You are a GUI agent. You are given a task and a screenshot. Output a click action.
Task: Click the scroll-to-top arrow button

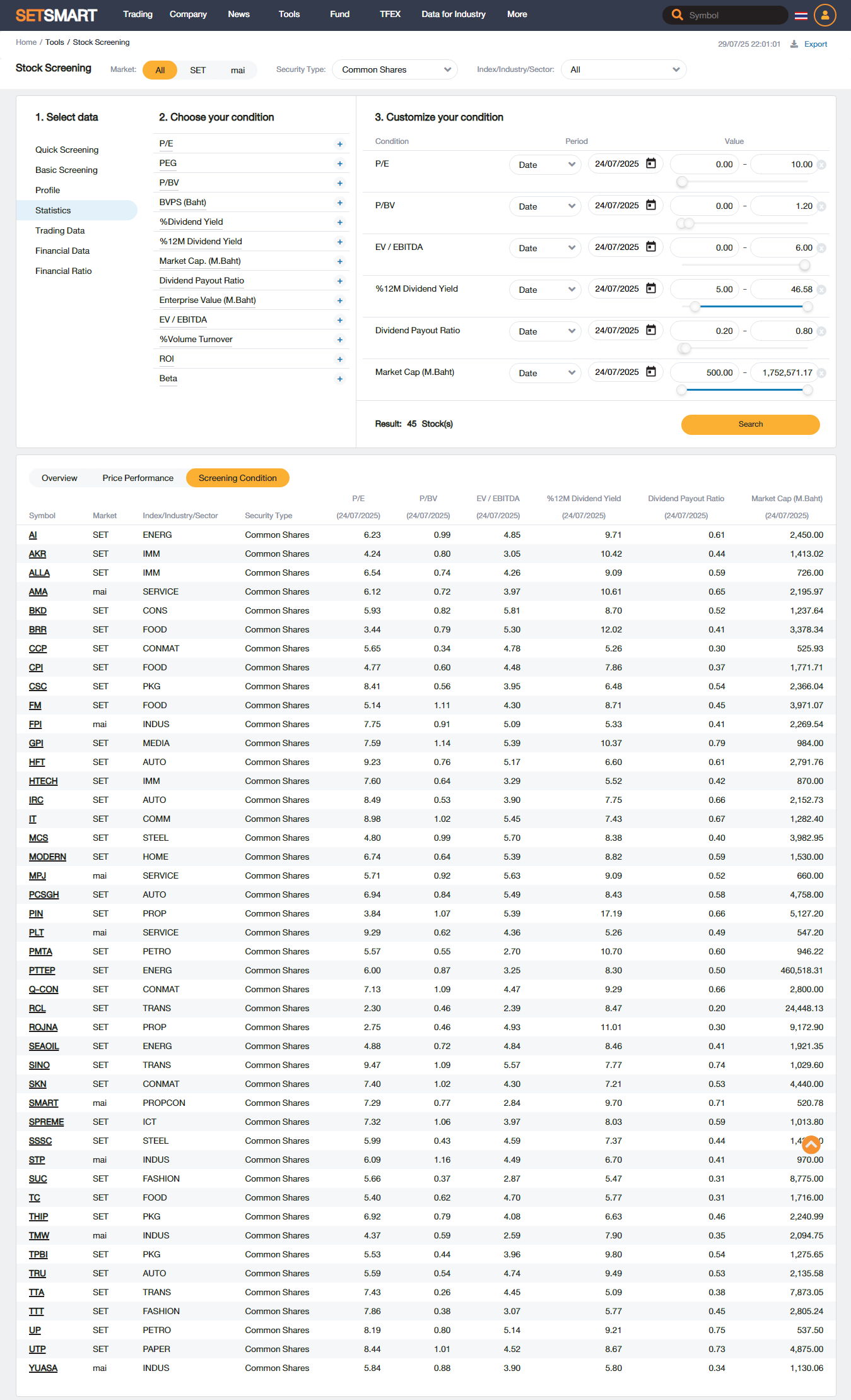pyautogui.click(x=811, y=1144)
